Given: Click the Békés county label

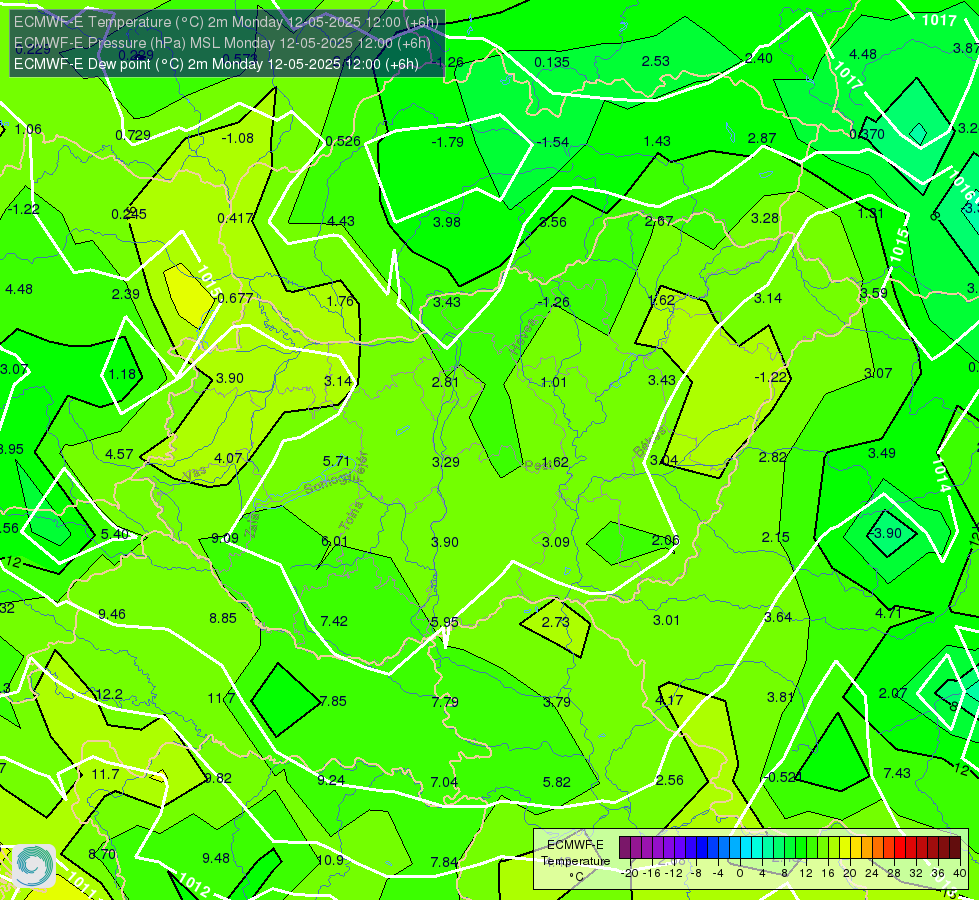Looking at the screenshot, I should tap(649, 443).
